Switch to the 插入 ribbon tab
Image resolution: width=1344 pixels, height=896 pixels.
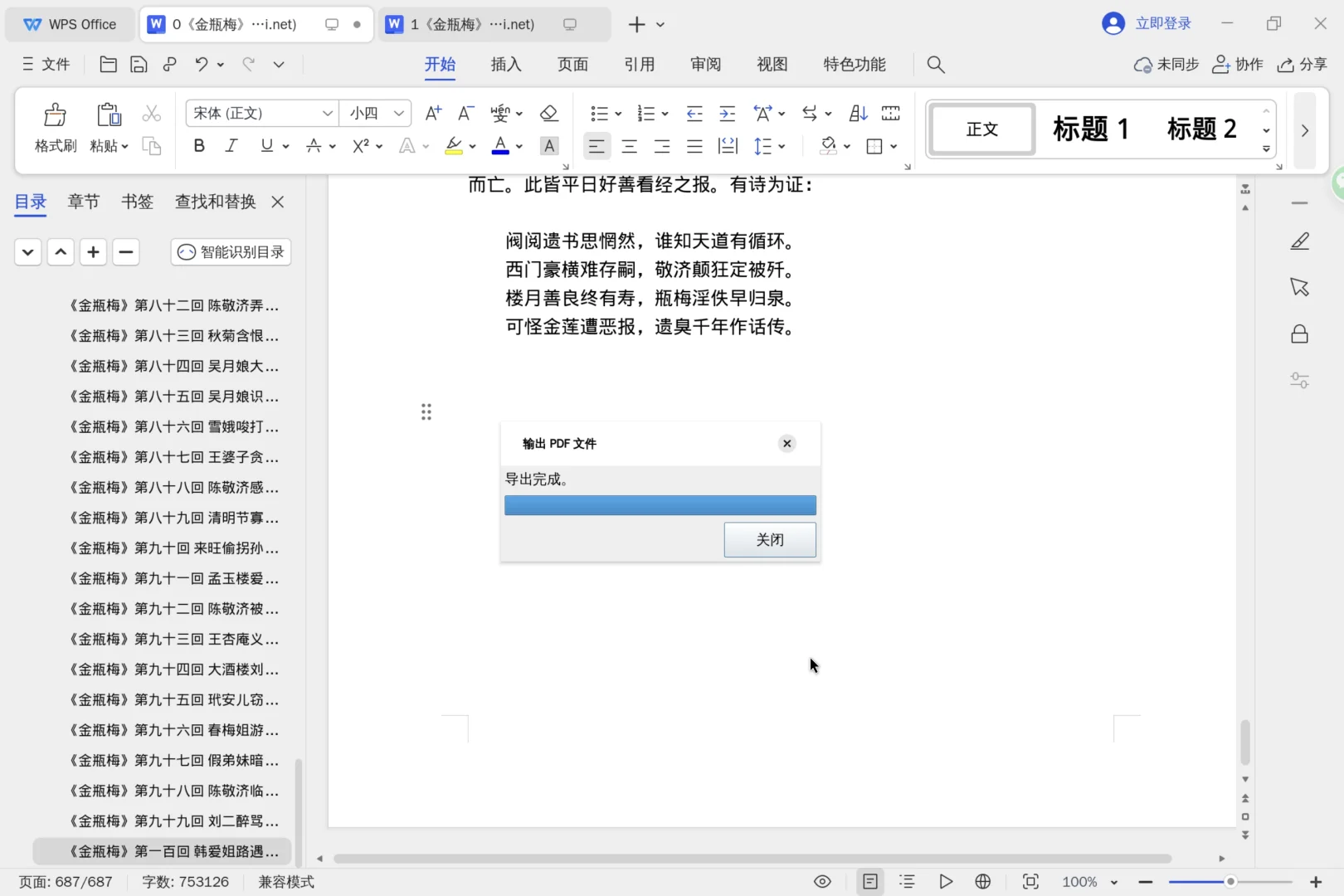coord(506,64)
